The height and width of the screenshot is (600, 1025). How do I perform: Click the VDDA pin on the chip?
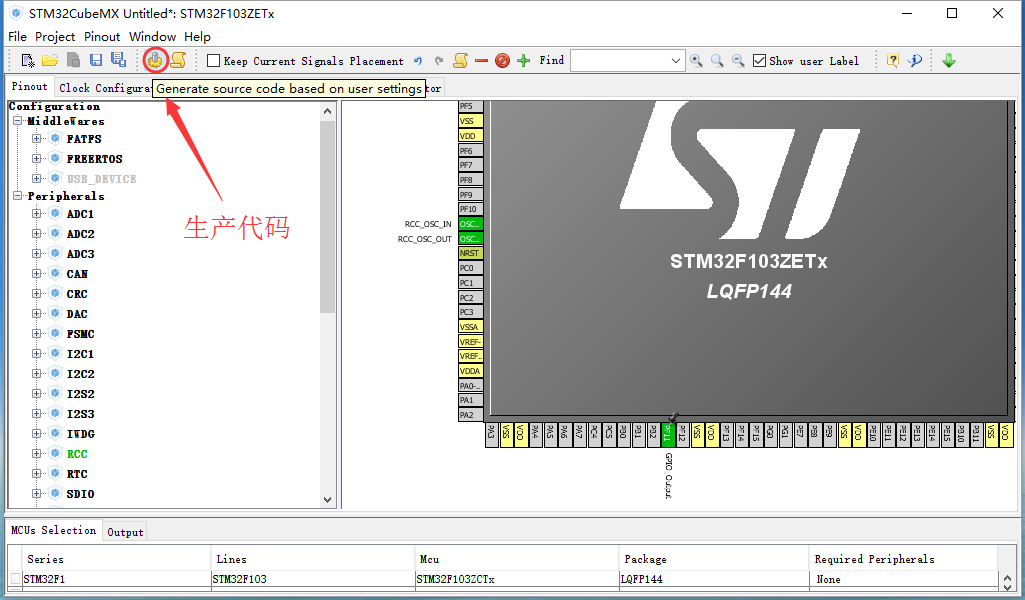471,371
